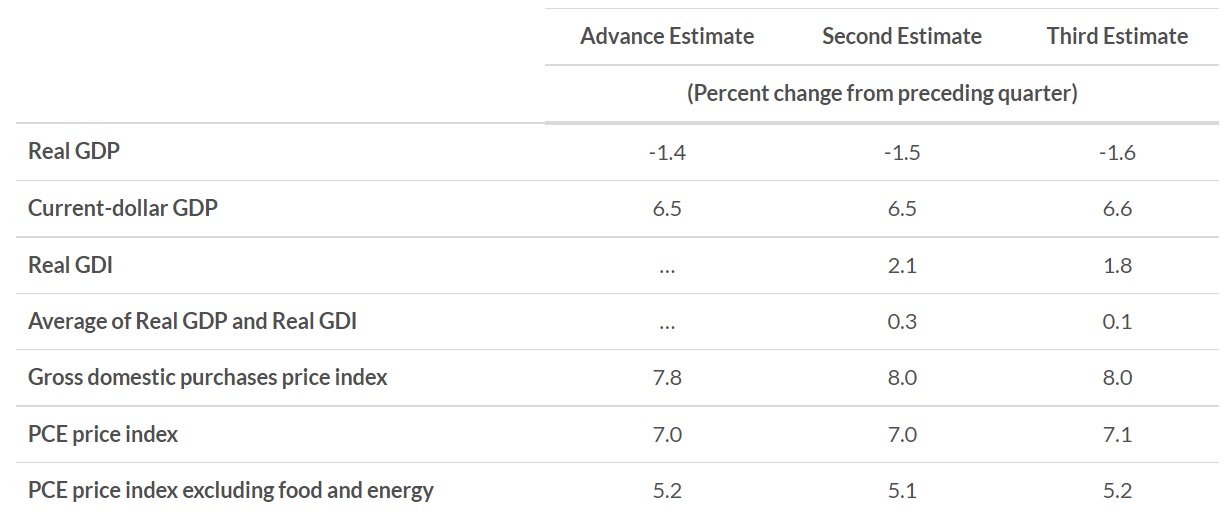
Task: Select the Real GDP row label
Action: click(x=74, y=152)
